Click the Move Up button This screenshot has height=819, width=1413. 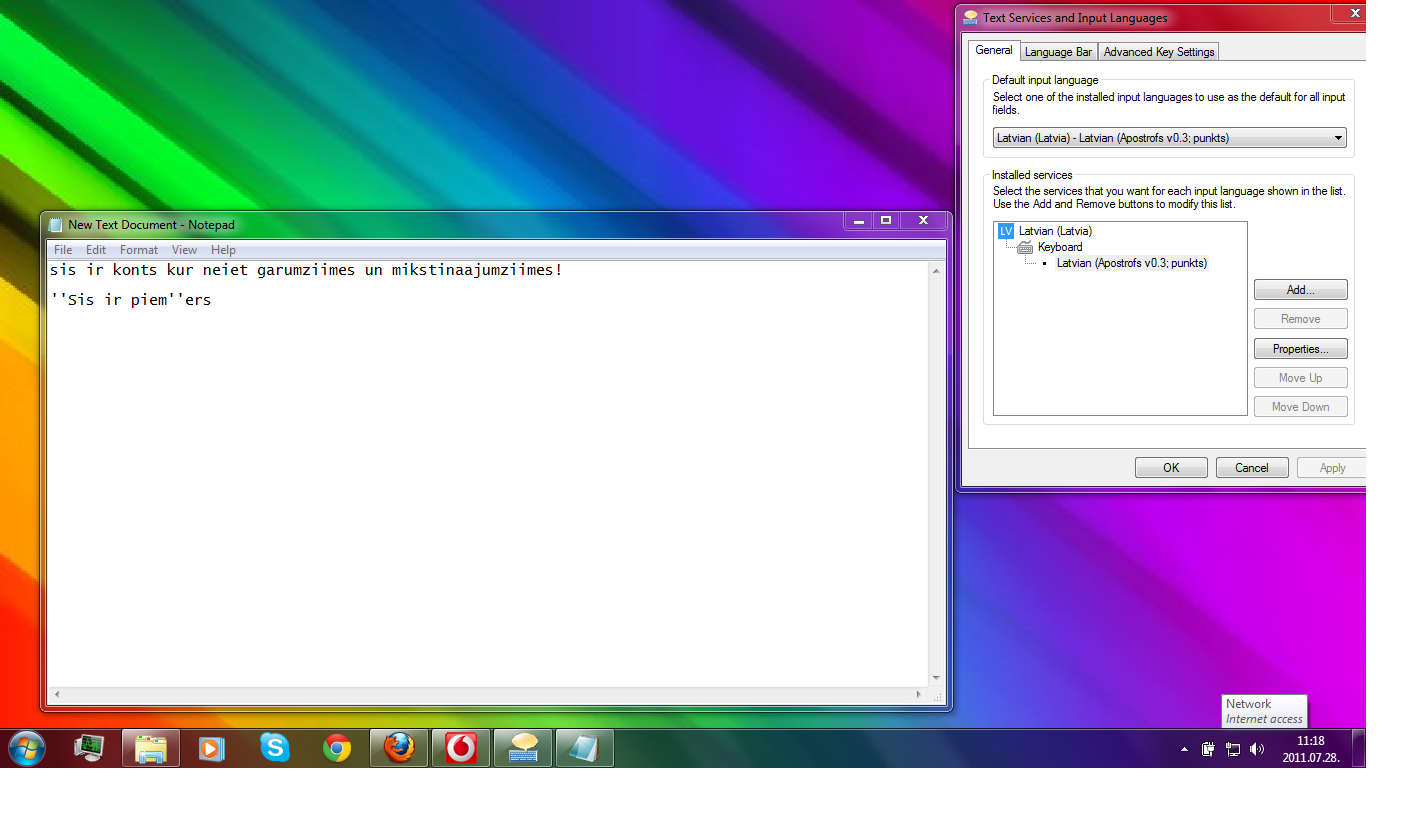(1301, 378)
